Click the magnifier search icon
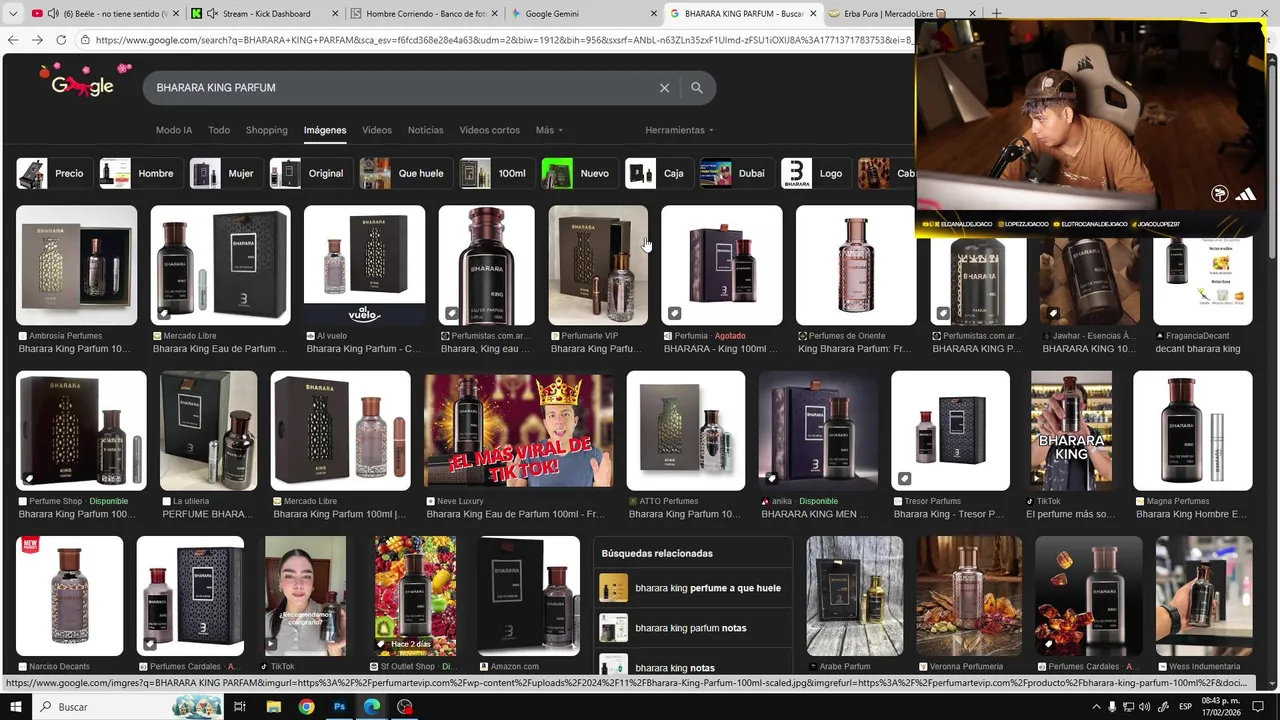The width and height of the screenshot is (1280, 720). [697, 88]
